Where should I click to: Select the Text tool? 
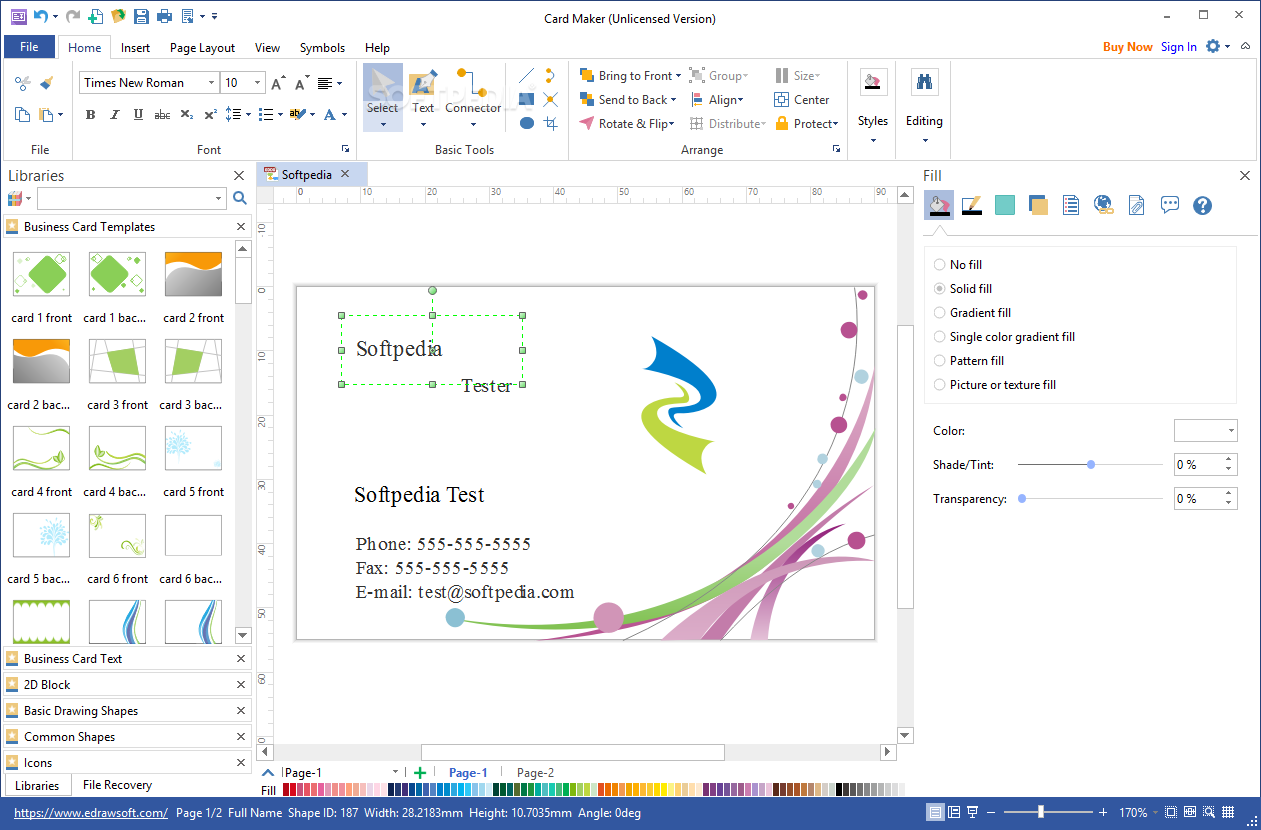(423, 96)
